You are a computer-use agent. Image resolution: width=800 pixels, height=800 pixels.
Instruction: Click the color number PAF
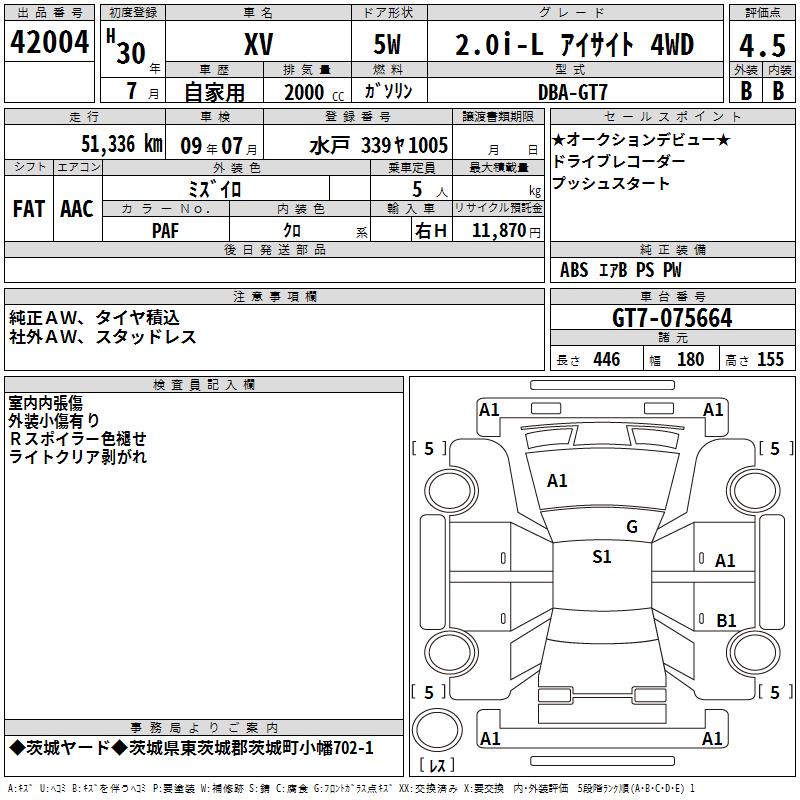click(165, 230)
